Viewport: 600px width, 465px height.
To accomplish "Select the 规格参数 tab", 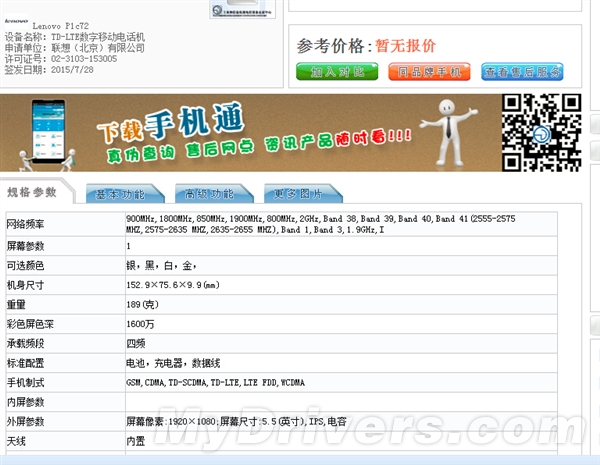I will tap(33, 192).
